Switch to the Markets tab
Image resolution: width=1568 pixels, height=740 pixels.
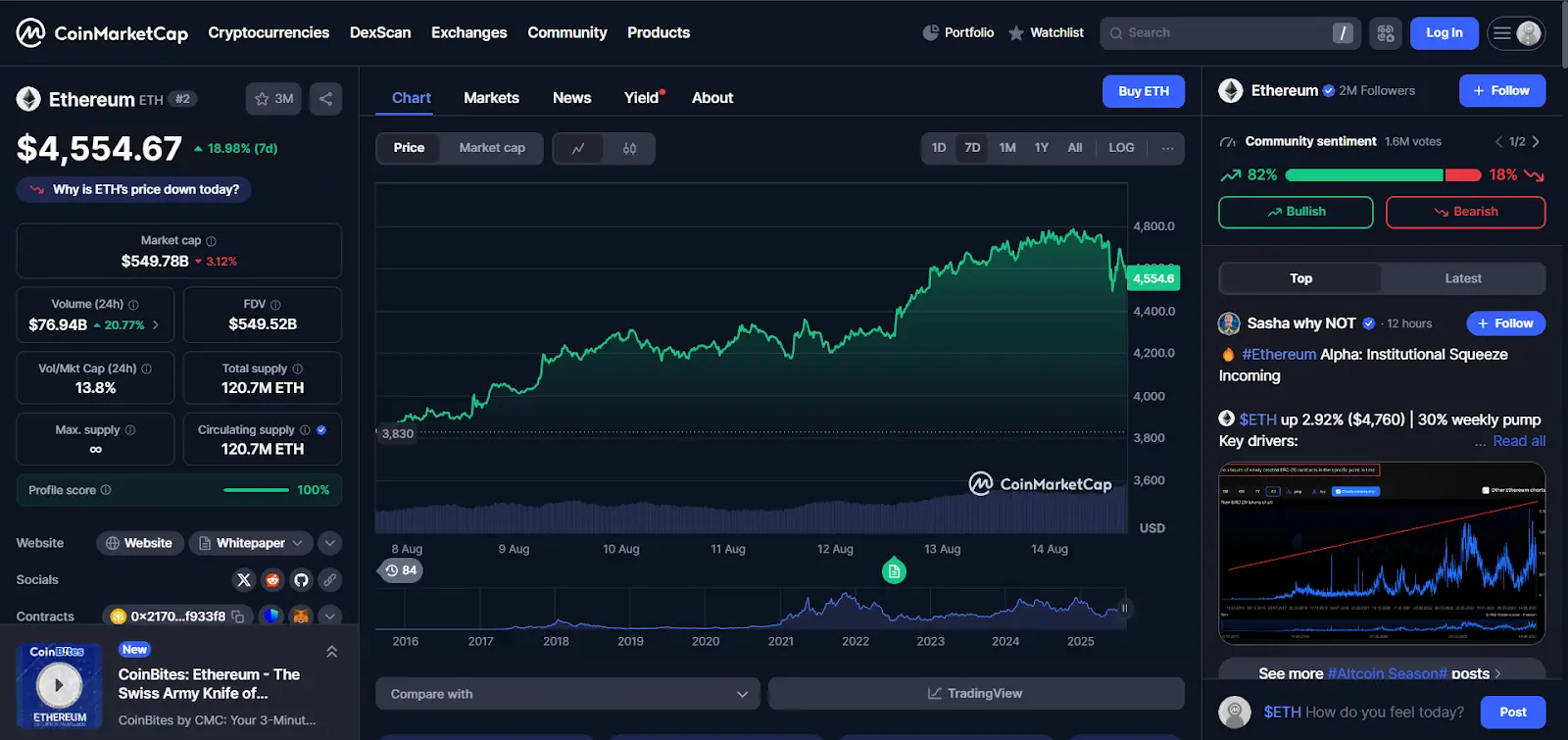coord(491,98)
